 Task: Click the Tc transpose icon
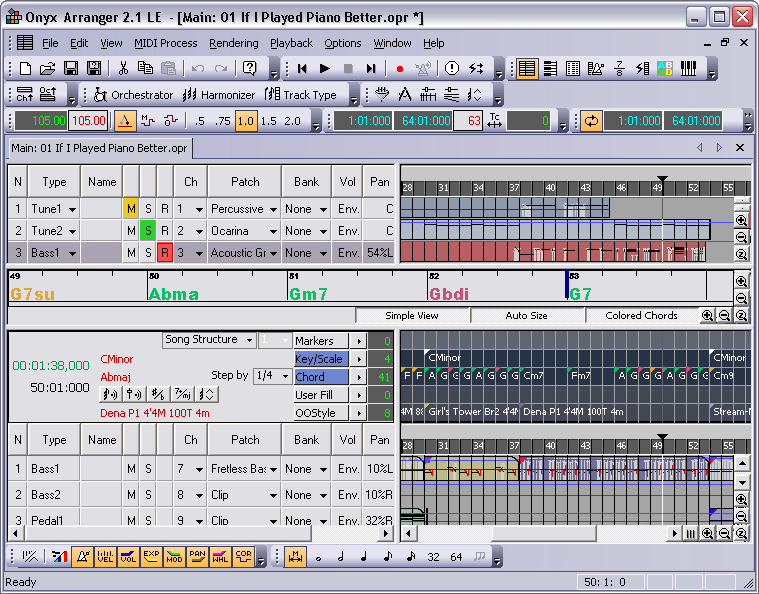494,121
